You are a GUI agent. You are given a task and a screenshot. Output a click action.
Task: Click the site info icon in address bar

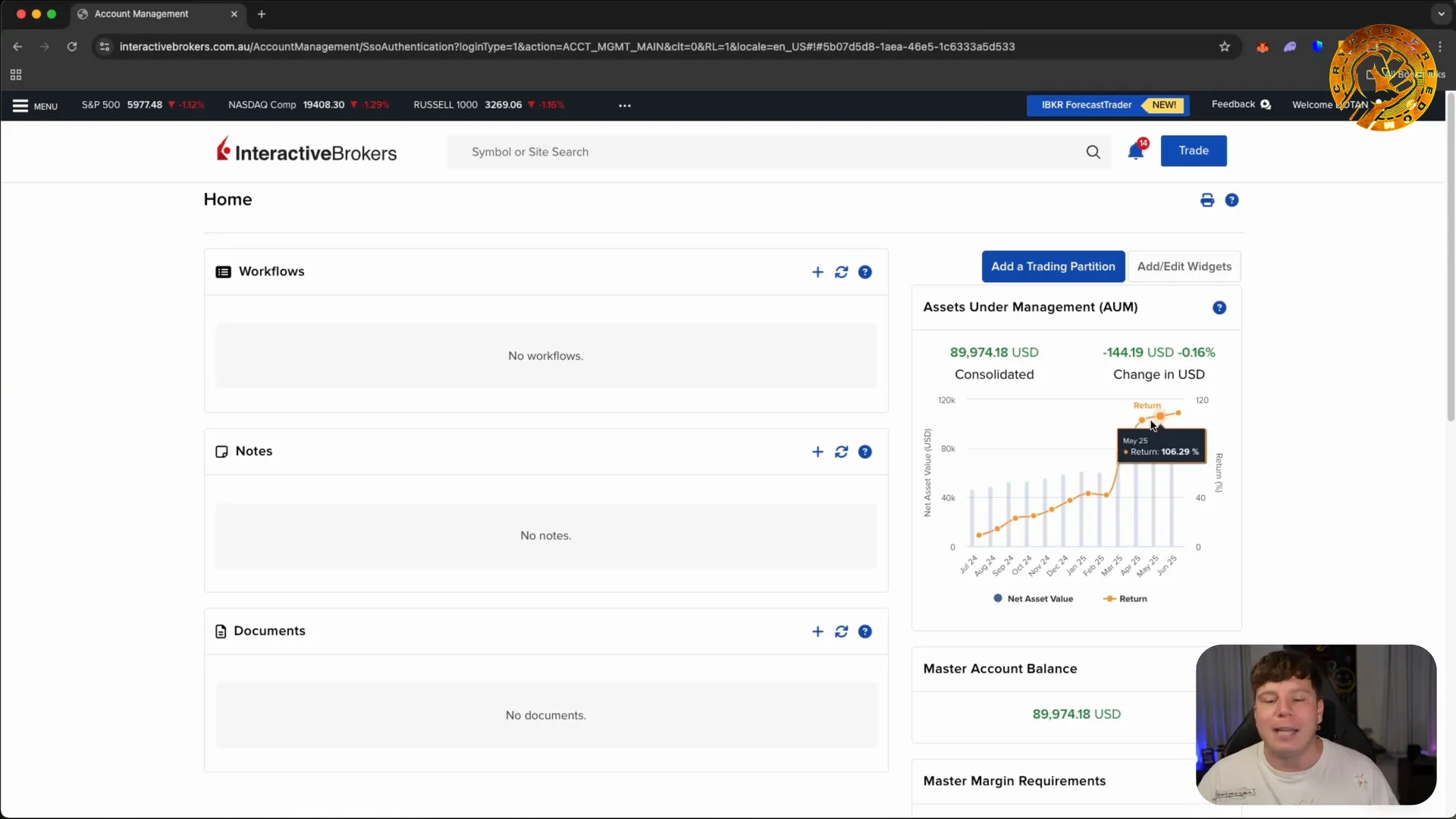point(105,47)
